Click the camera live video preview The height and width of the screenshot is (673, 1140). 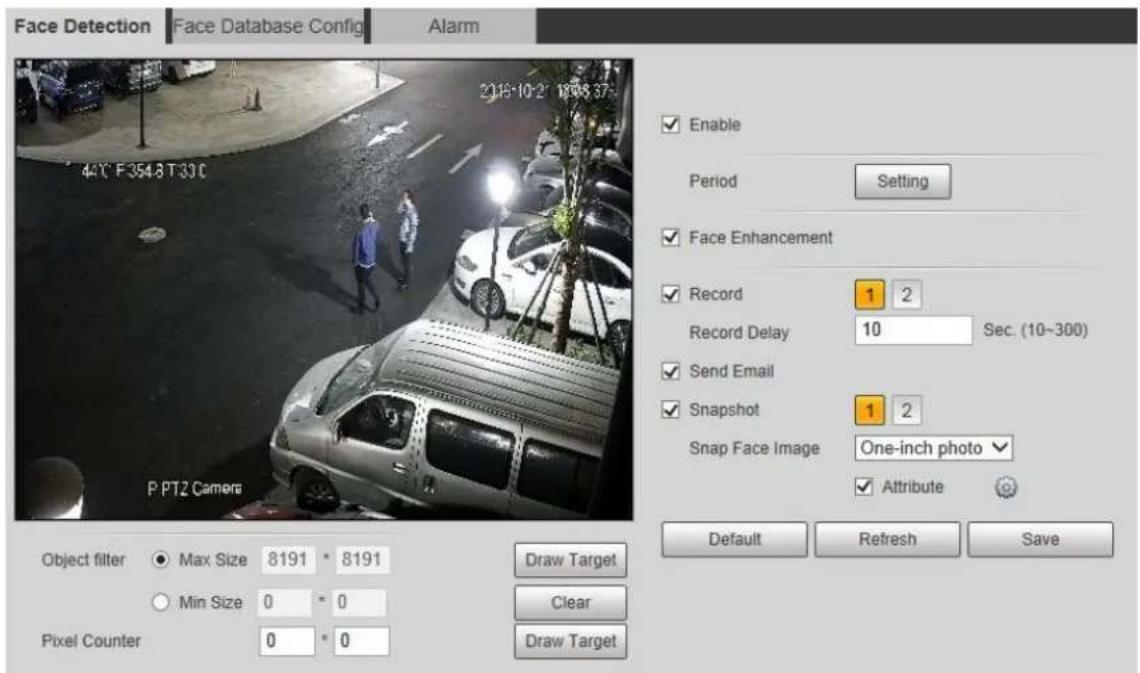[324, 289]
